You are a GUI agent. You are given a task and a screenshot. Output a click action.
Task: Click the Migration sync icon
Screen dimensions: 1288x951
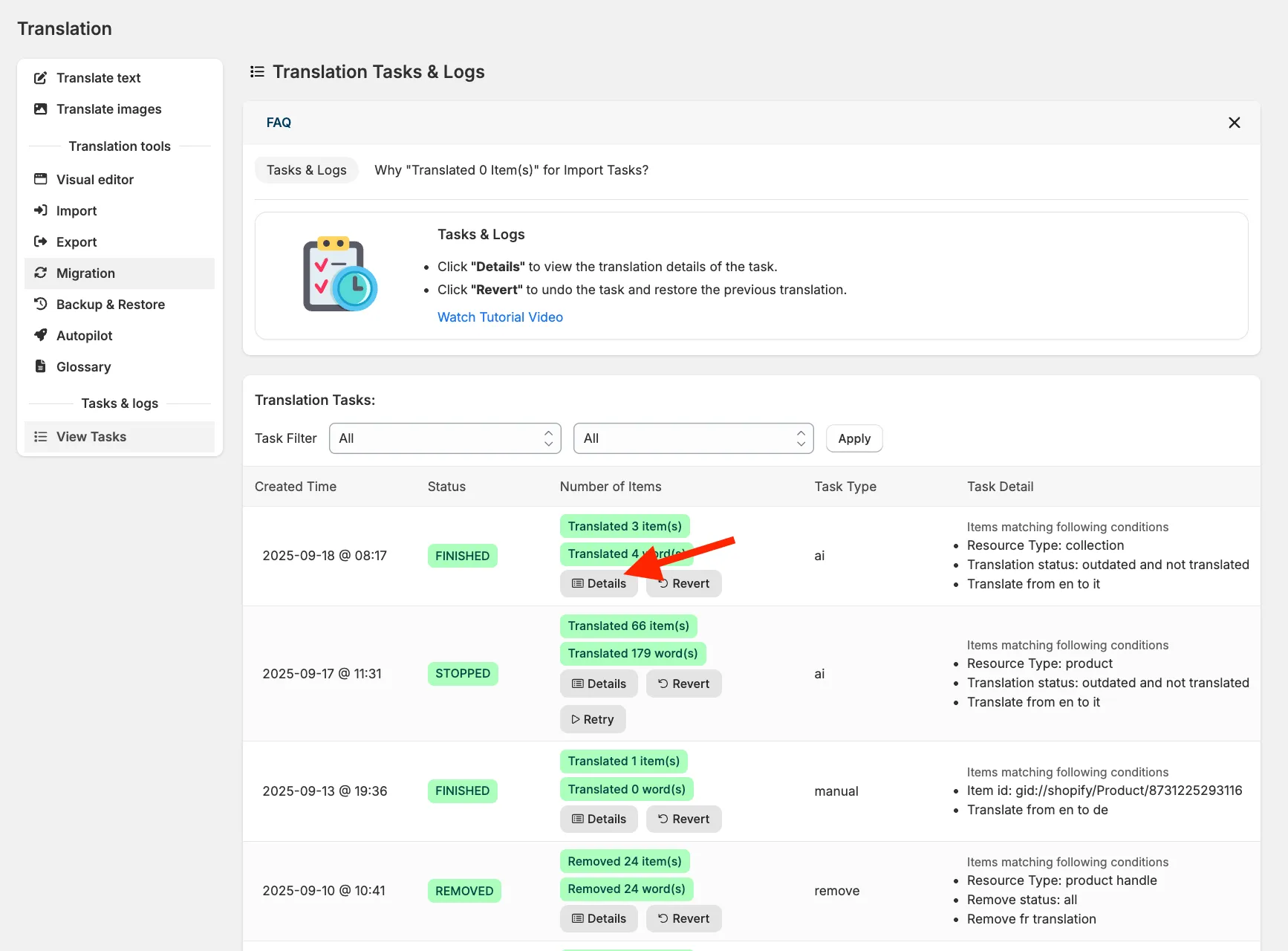41,273
